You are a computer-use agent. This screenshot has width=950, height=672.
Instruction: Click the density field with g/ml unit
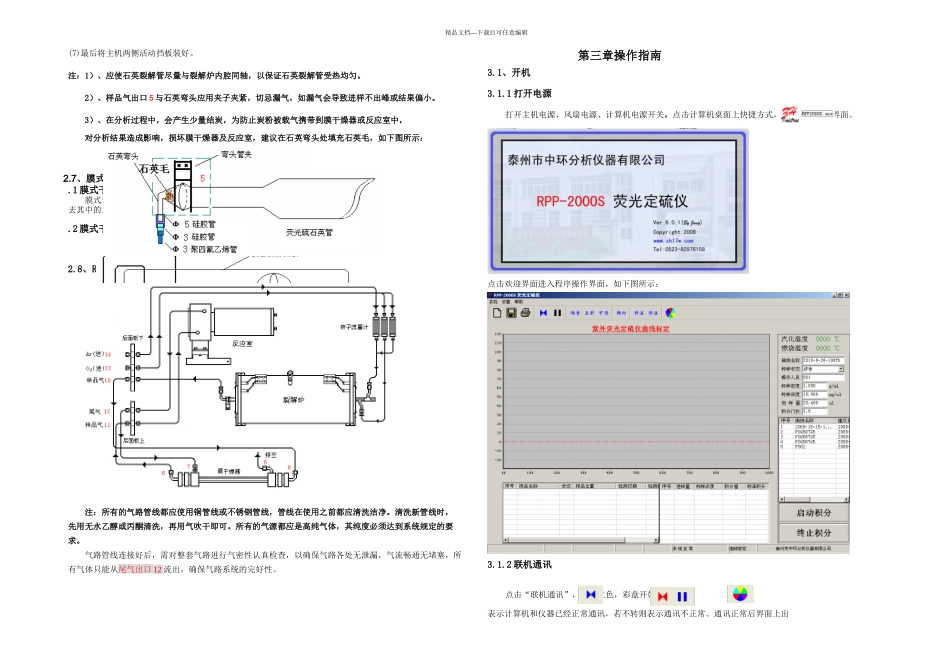pyautogui.click(x=814, y=386)
